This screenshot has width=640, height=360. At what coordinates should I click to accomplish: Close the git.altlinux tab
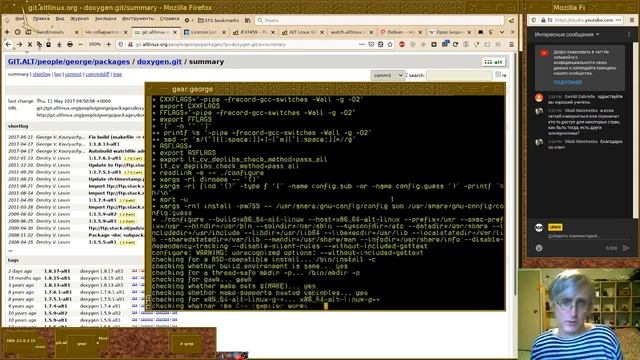point(175,32)
